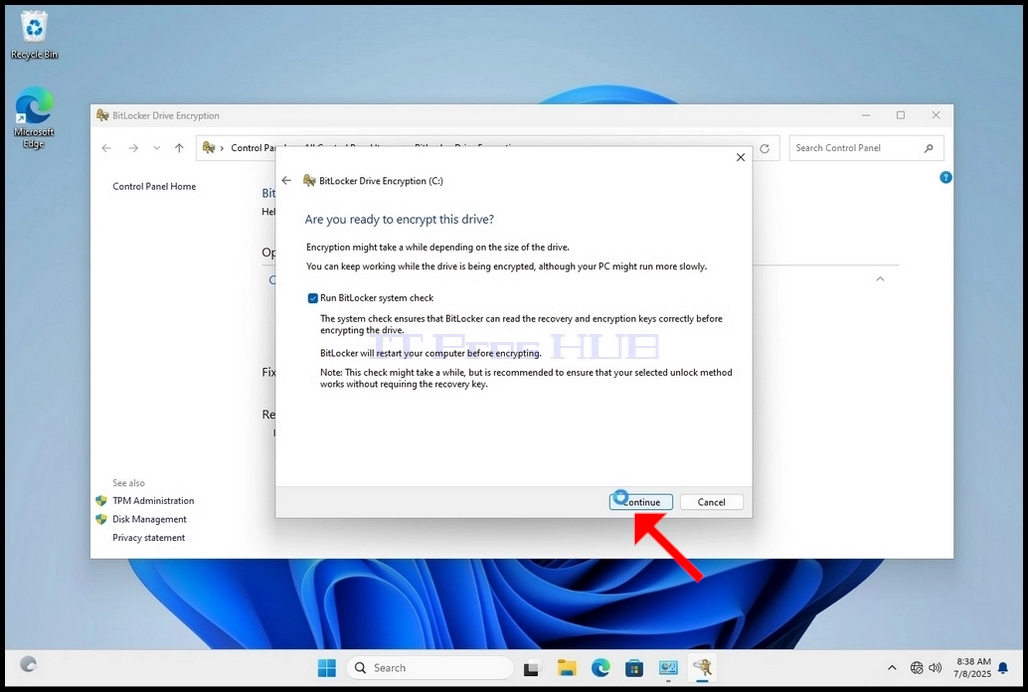Go up one level in Control Panel
This screenshot has height=692, width=1028.
179,148
